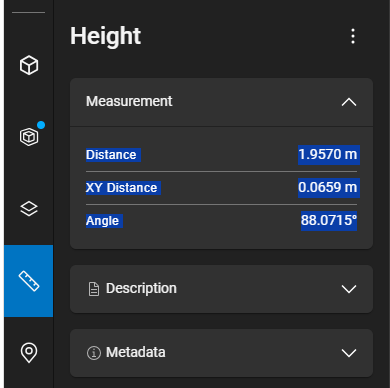The height and width of the screenshot is (388, 390).
Task: Click the 0.0659 m value
Action: [x=328, y=187]
